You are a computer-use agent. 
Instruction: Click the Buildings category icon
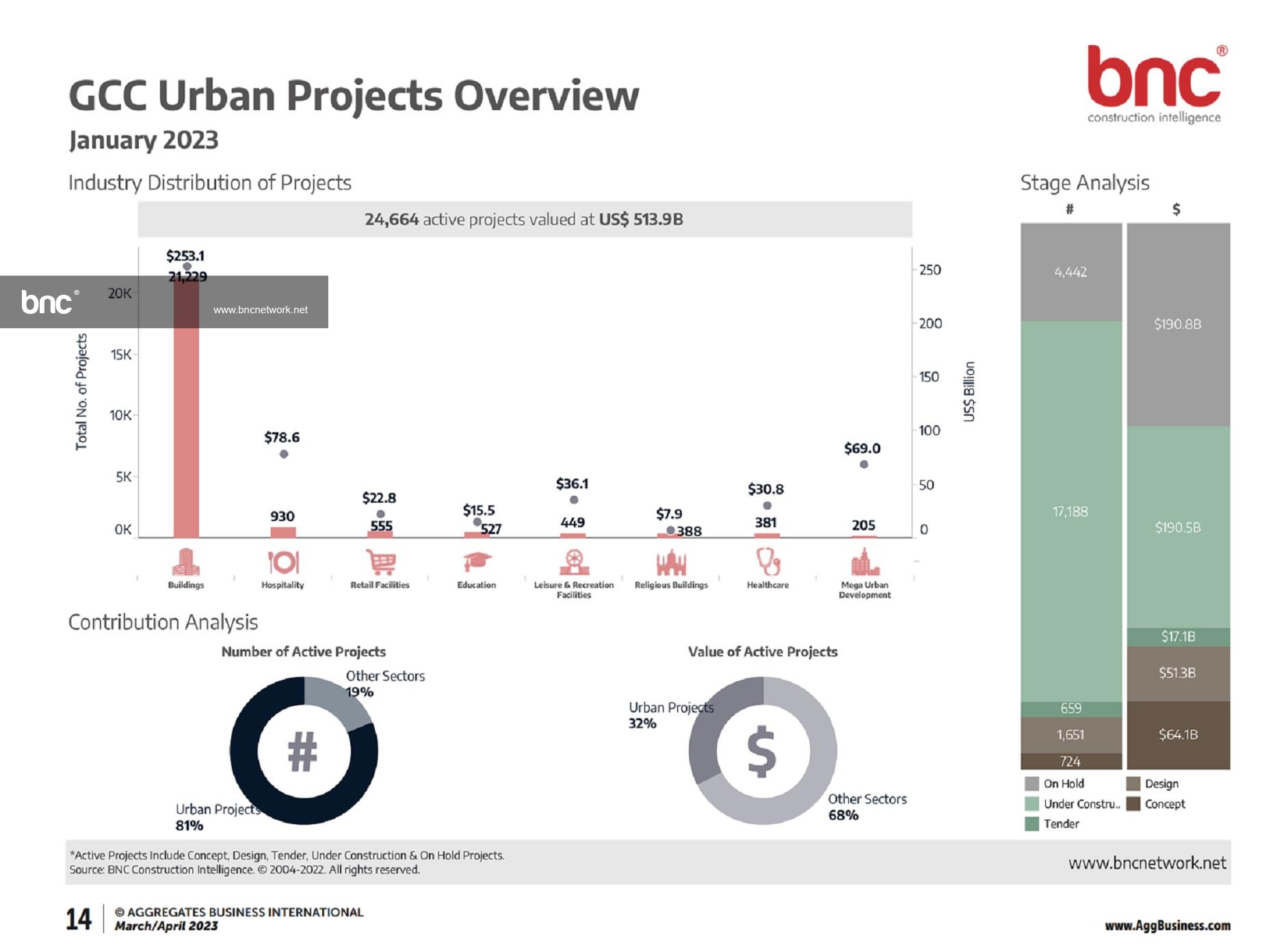(x=185, y=562)
